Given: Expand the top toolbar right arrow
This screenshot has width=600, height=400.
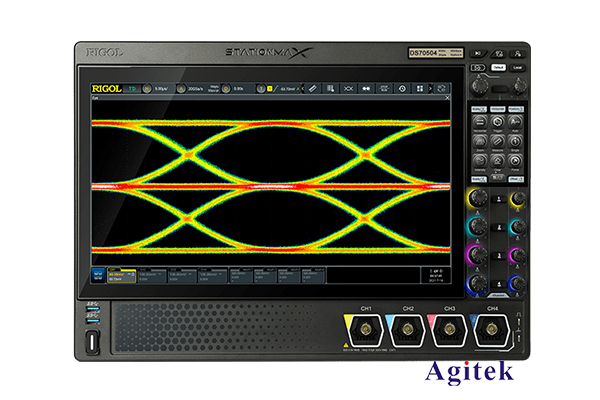Looking at the screenshot, I should [441, 88].
